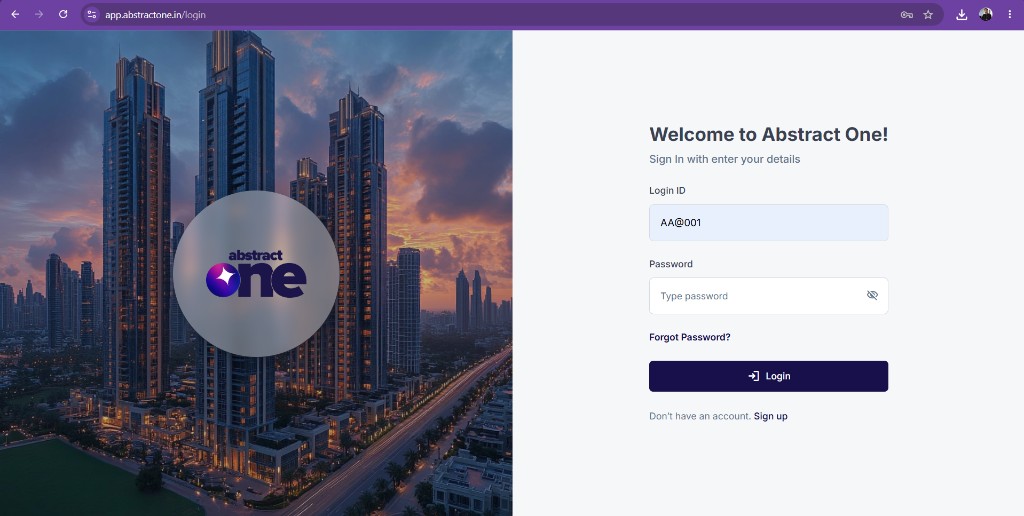Open the browser downloads icon
Screen dimensions: 1024x516
point(961,14)
